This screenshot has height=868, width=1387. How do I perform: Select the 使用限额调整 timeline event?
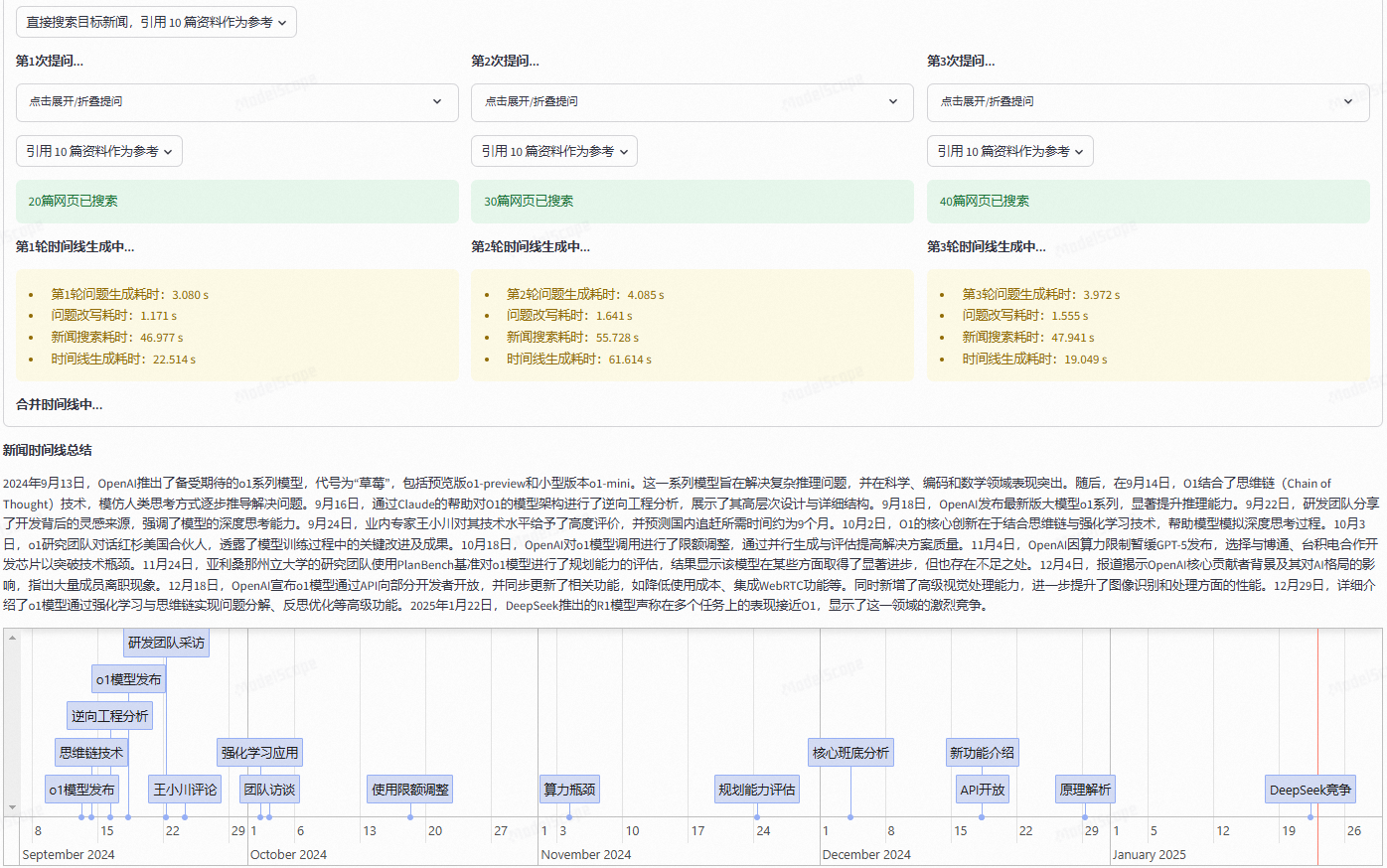(410, 790)
